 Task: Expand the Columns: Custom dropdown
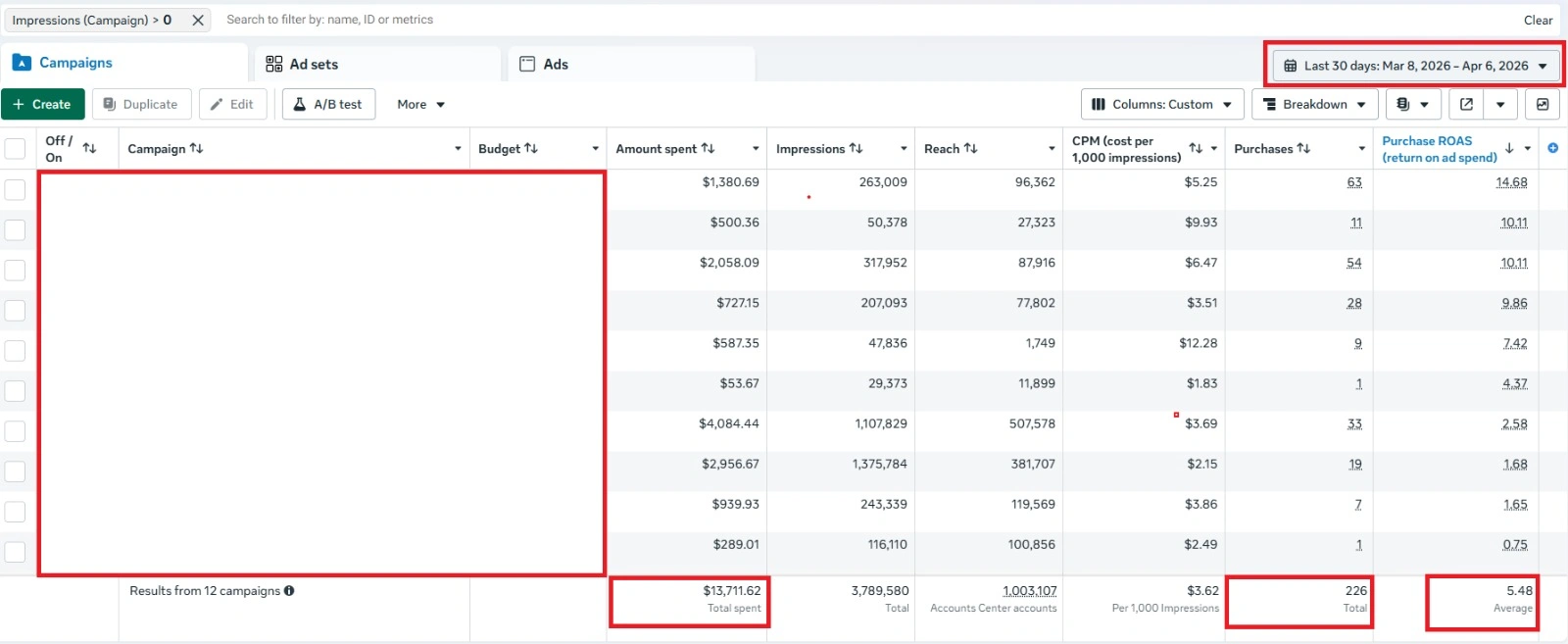coord(1162,104)
